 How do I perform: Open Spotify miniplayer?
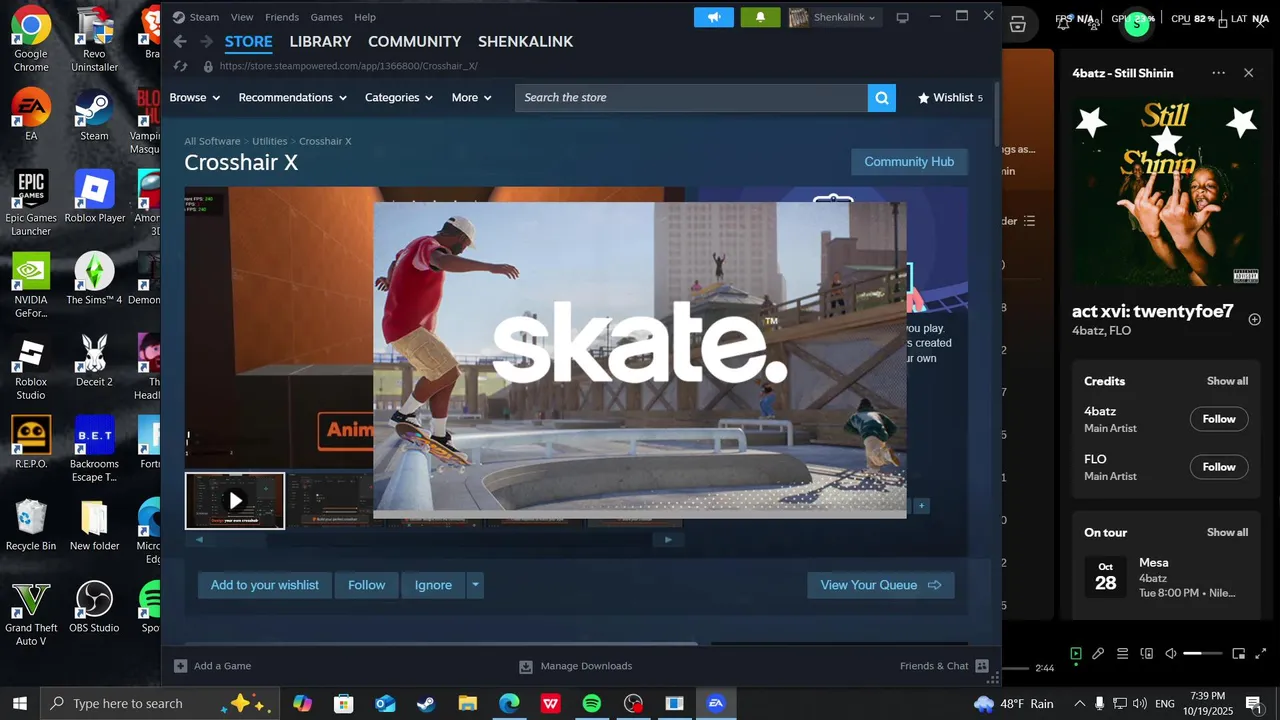click(1238, 654)
